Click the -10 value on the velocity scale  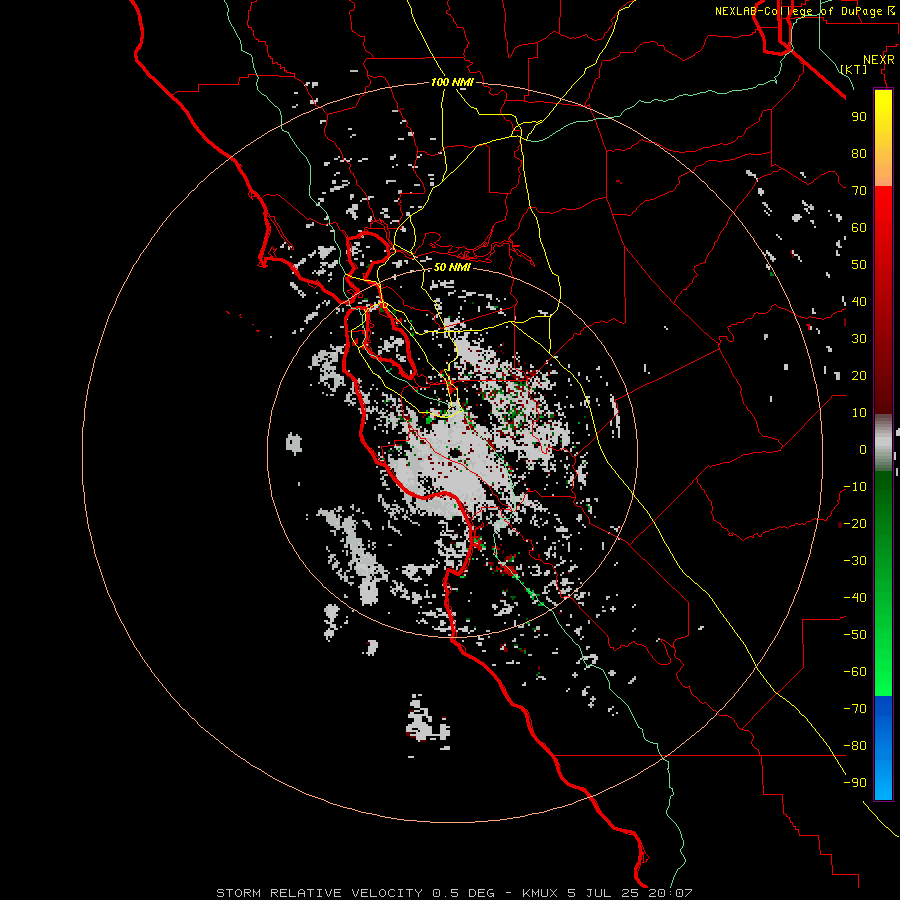855,487
